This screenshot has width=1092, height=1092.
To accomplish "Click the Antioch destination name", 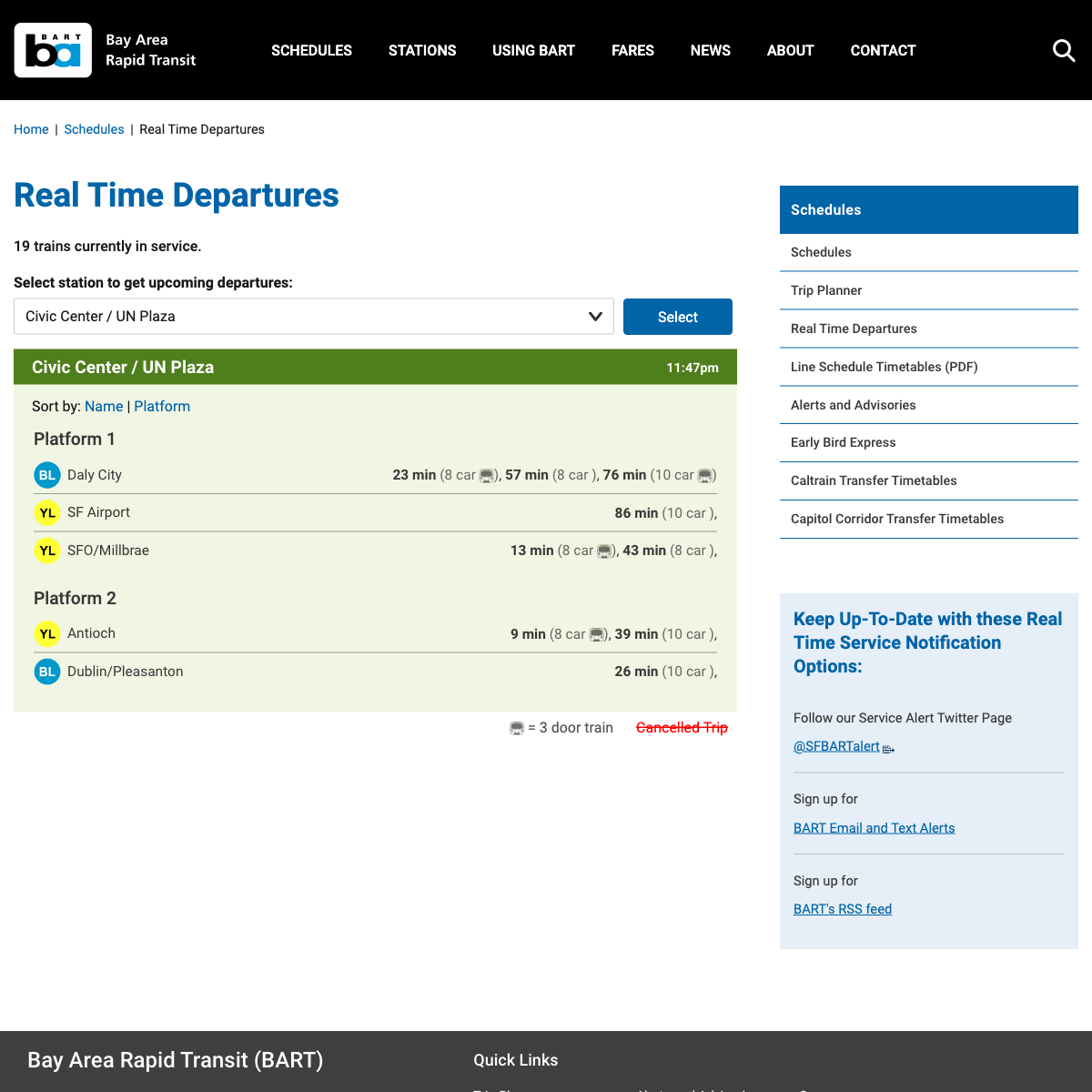I will (x=91, y=633).
